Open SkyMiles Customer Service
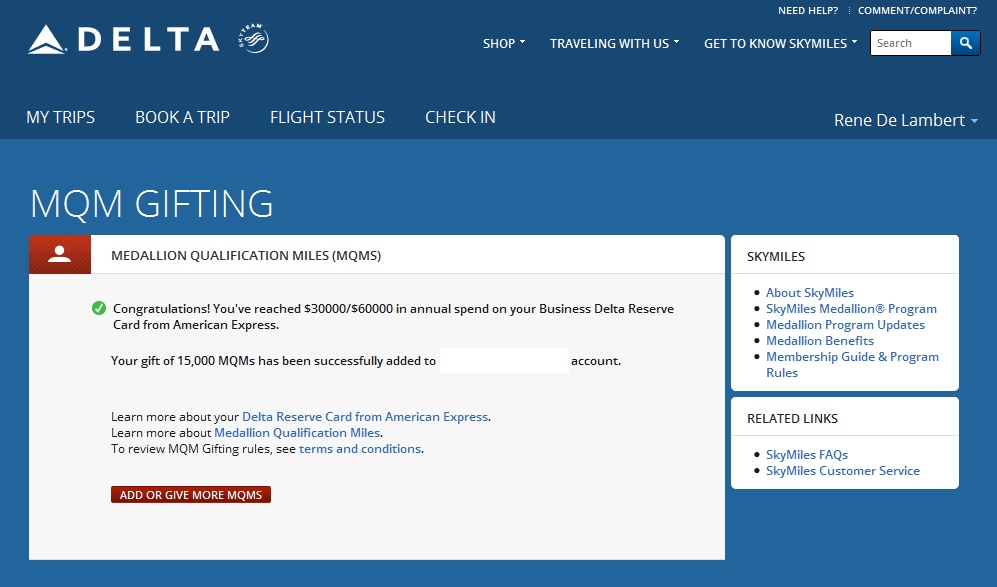The width and height of the screenshot is (997, 587). [x=842, y=470]
